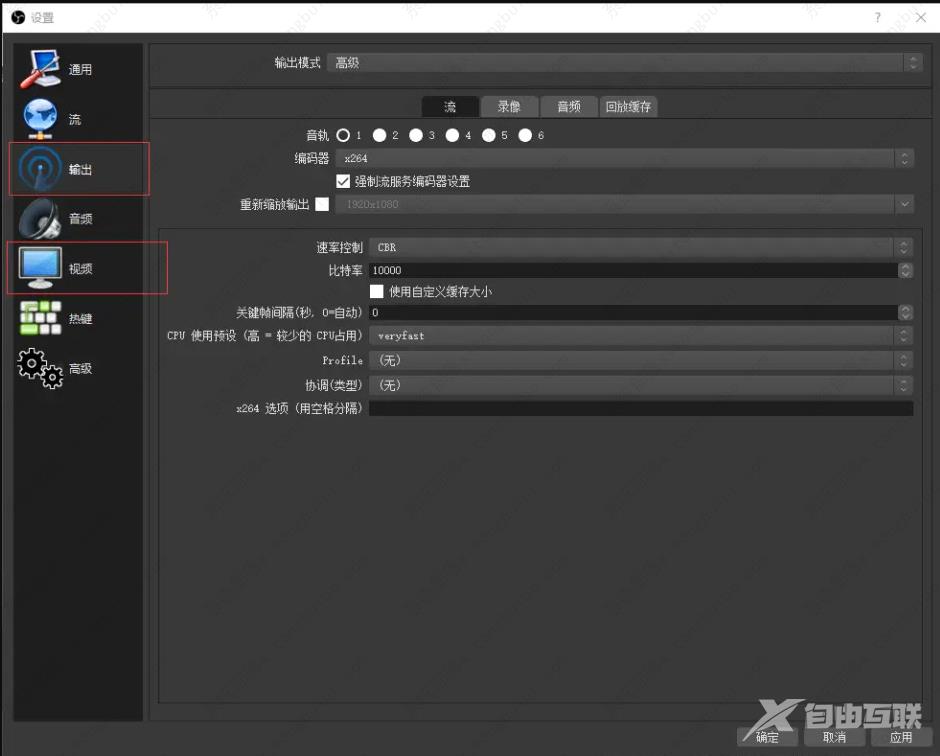Switch to the 录像 recording tab

pyautogui.click(x=509, y=107)
